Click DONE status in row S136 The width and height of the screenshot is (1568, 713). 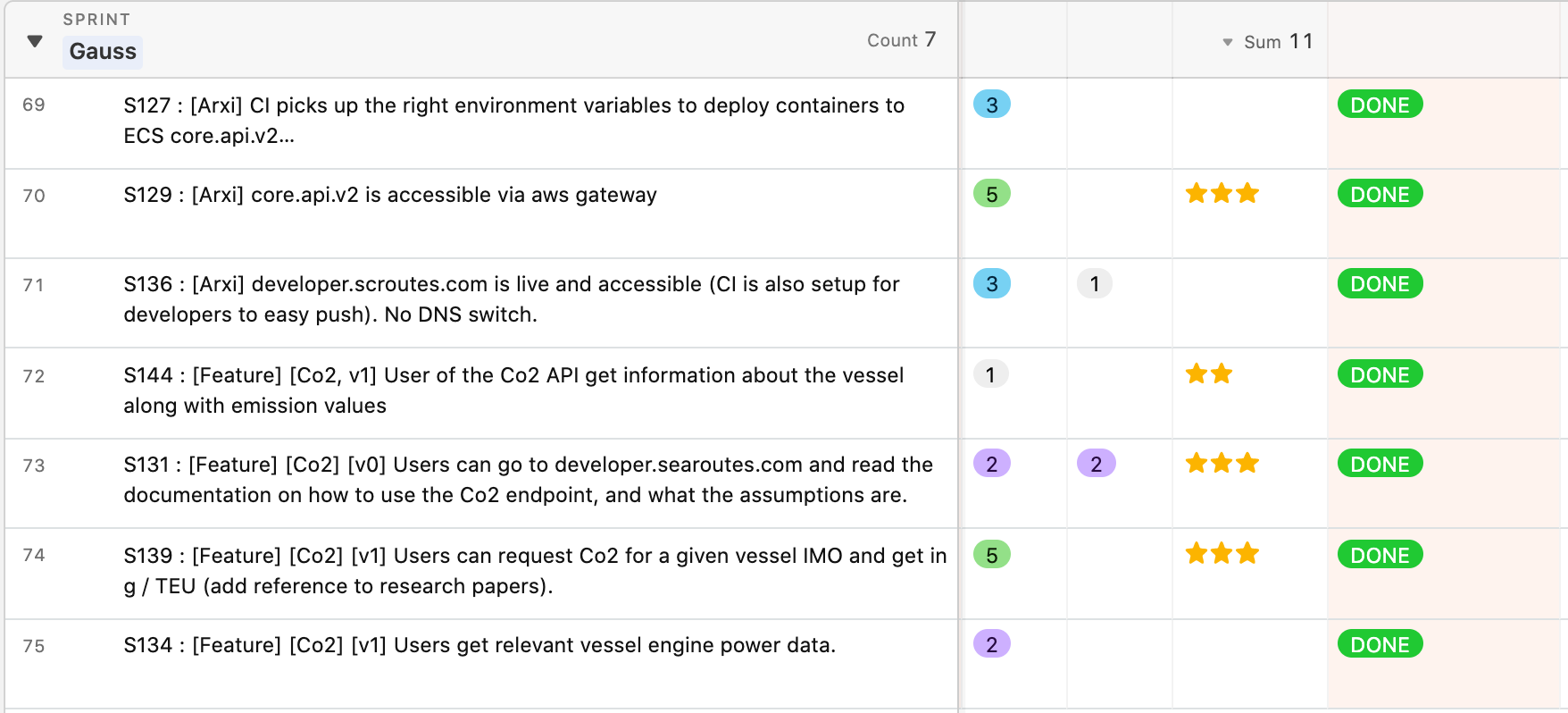pyautogui.click(x=1380, y=283)
